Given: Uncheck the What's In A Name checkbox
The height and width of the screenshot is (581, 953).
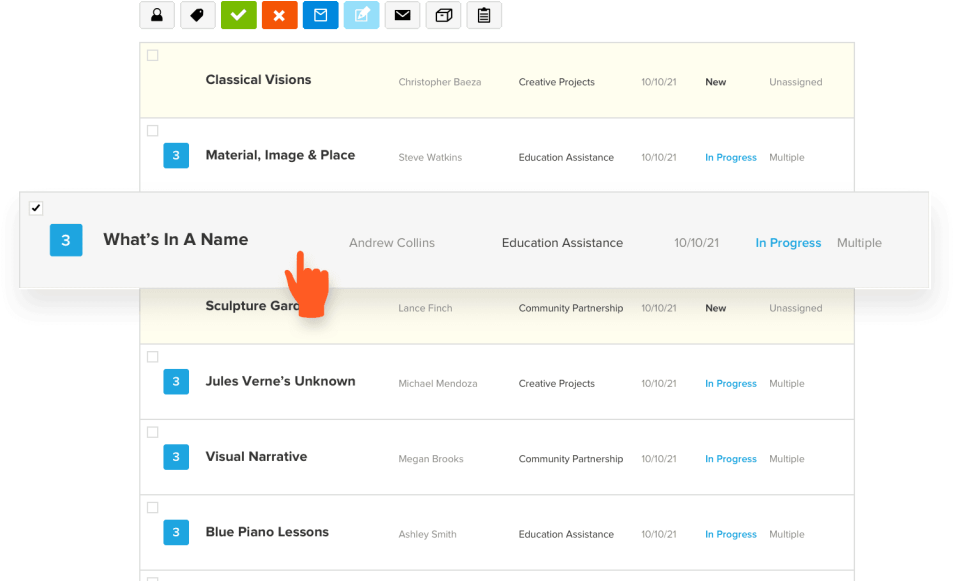Looking at the screenshot, I should [x=36, y=208].
